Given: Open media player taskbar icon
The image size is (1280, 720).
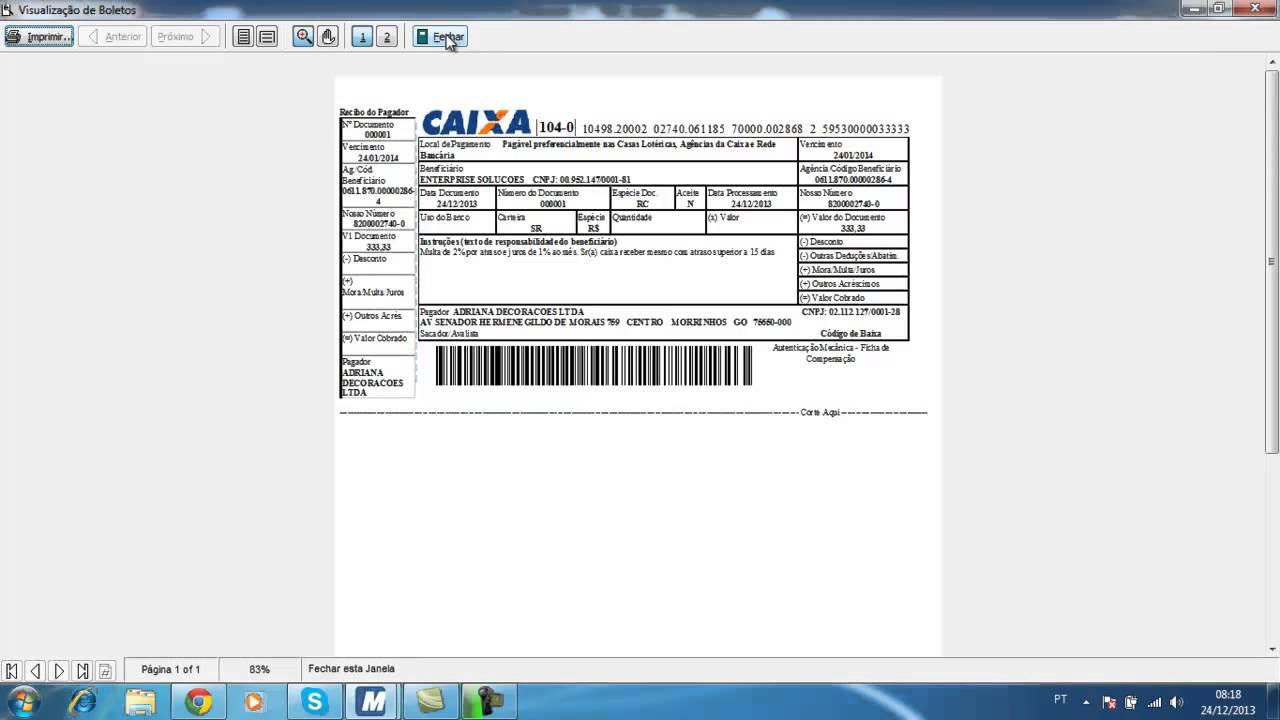Looking at the screenshot, I should (x=254, y=702).
